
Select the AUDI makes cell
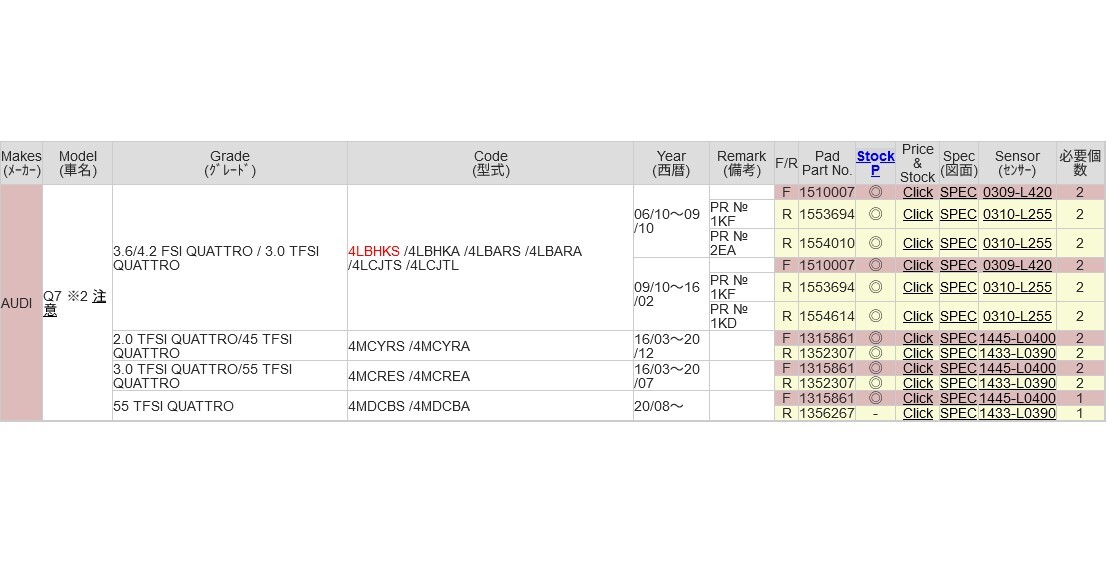[21, 303]
